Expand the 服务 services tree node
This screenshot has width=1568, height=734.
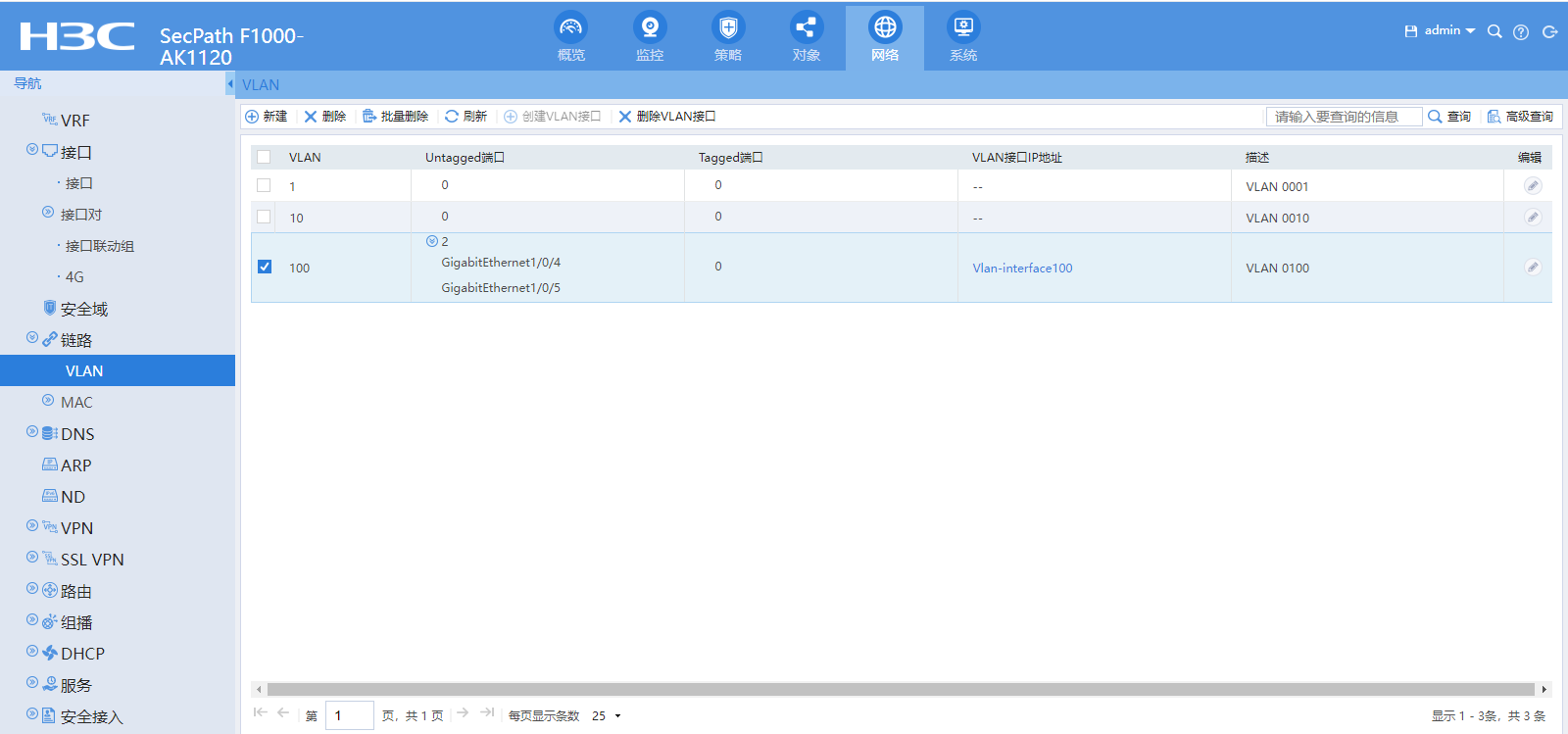click(x=32, y=683)
